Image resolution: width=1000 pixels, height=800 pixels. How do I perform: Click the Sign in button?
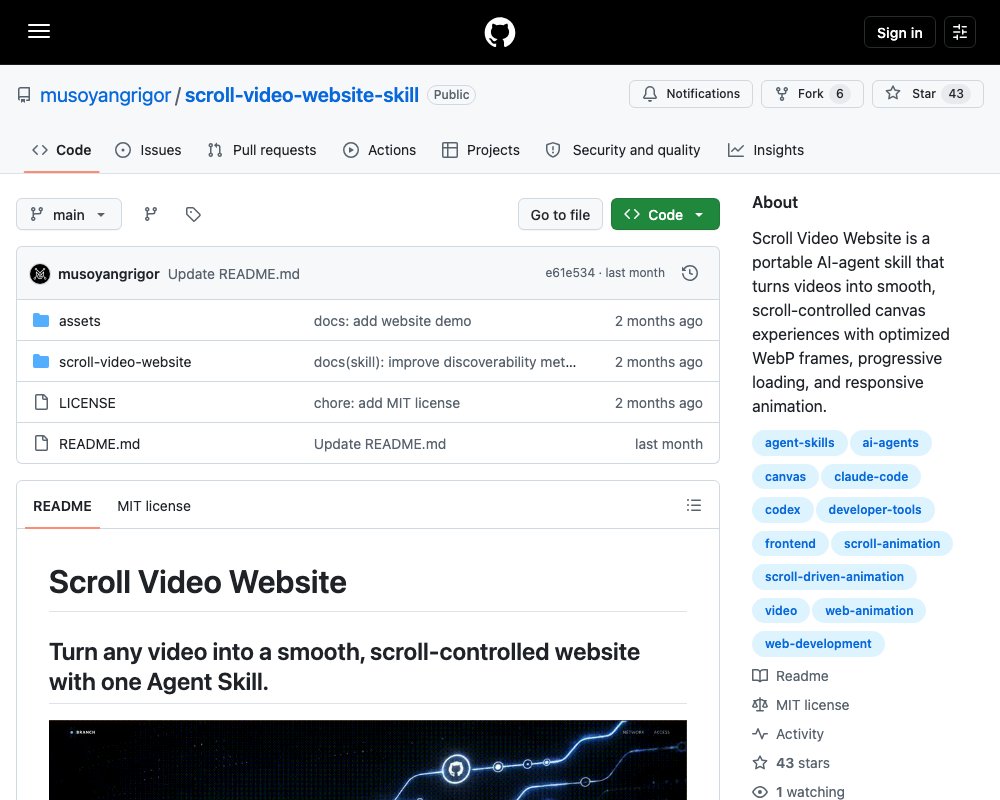pyautogui.click(x=899, y=32)
